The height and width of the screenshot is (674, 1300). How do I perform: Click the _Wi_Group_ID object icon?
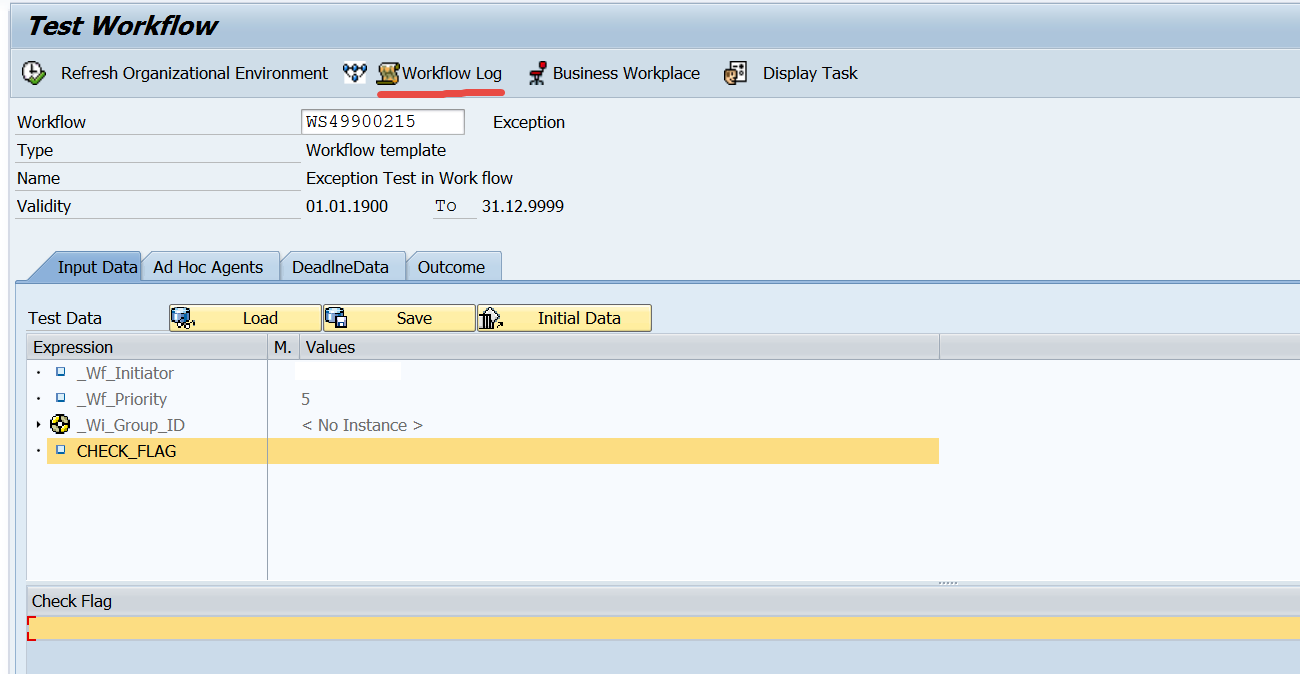coord(59,425)
